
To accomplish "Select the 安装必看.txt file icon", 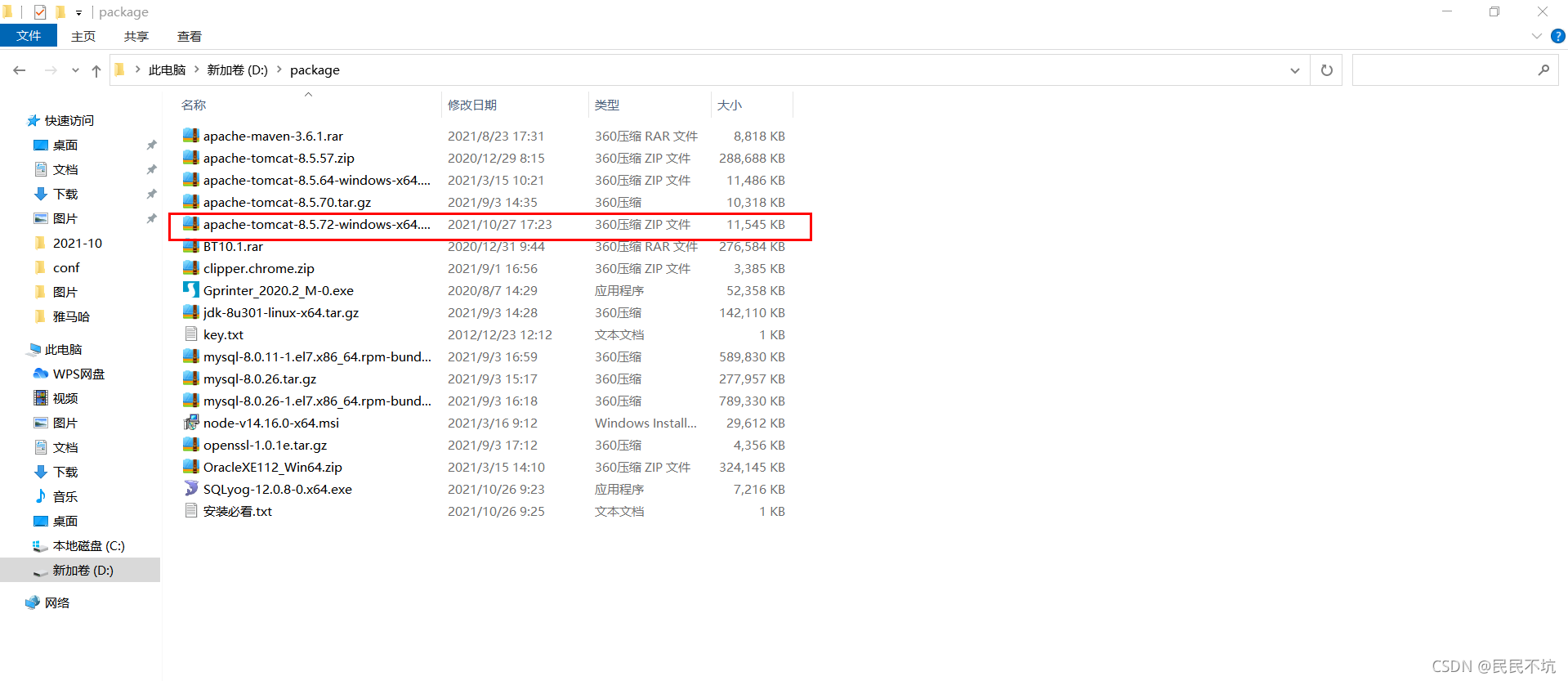I will coord(190,511).
